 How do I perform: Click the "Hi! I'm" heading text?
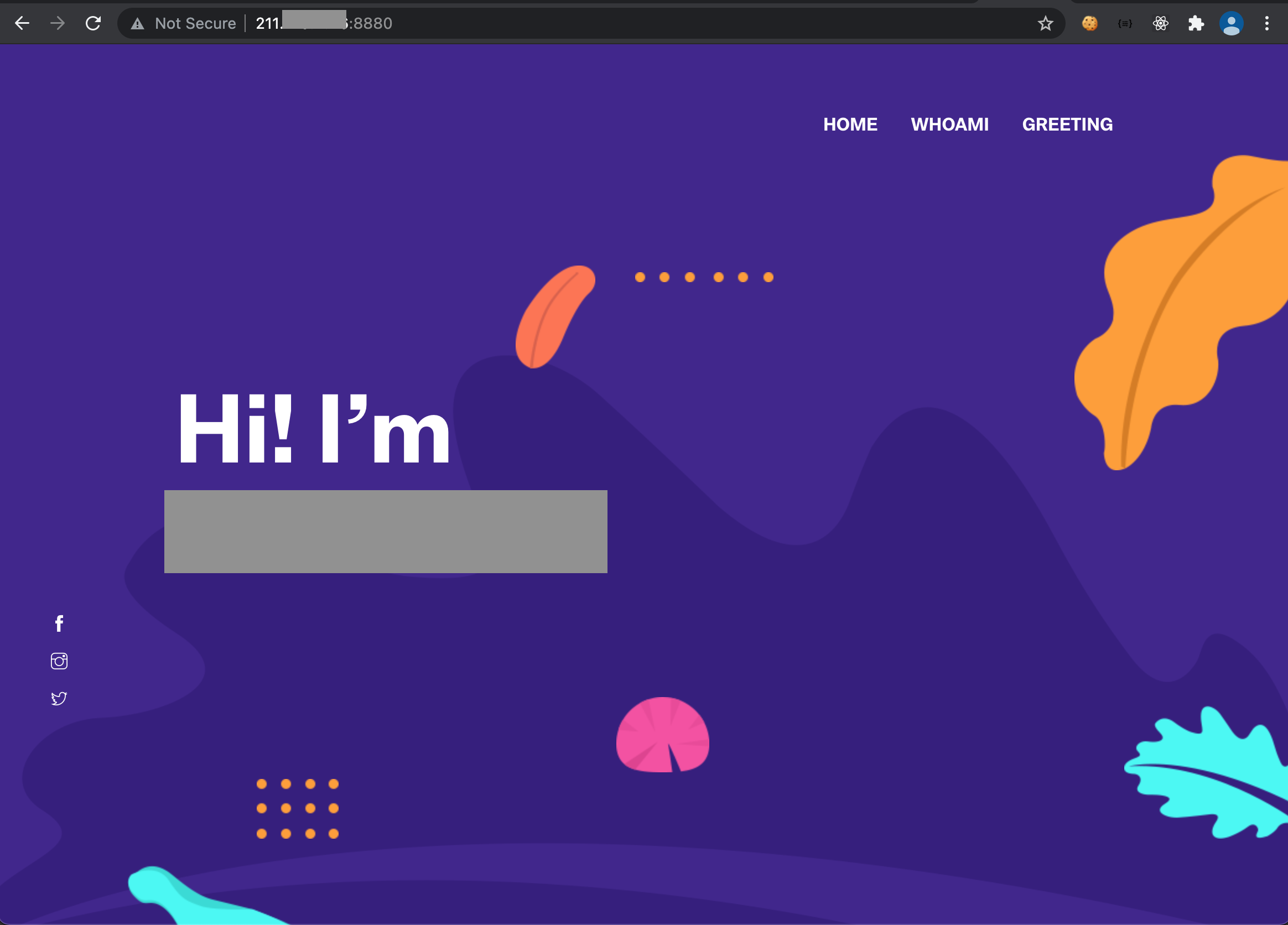tap(314, 429)
